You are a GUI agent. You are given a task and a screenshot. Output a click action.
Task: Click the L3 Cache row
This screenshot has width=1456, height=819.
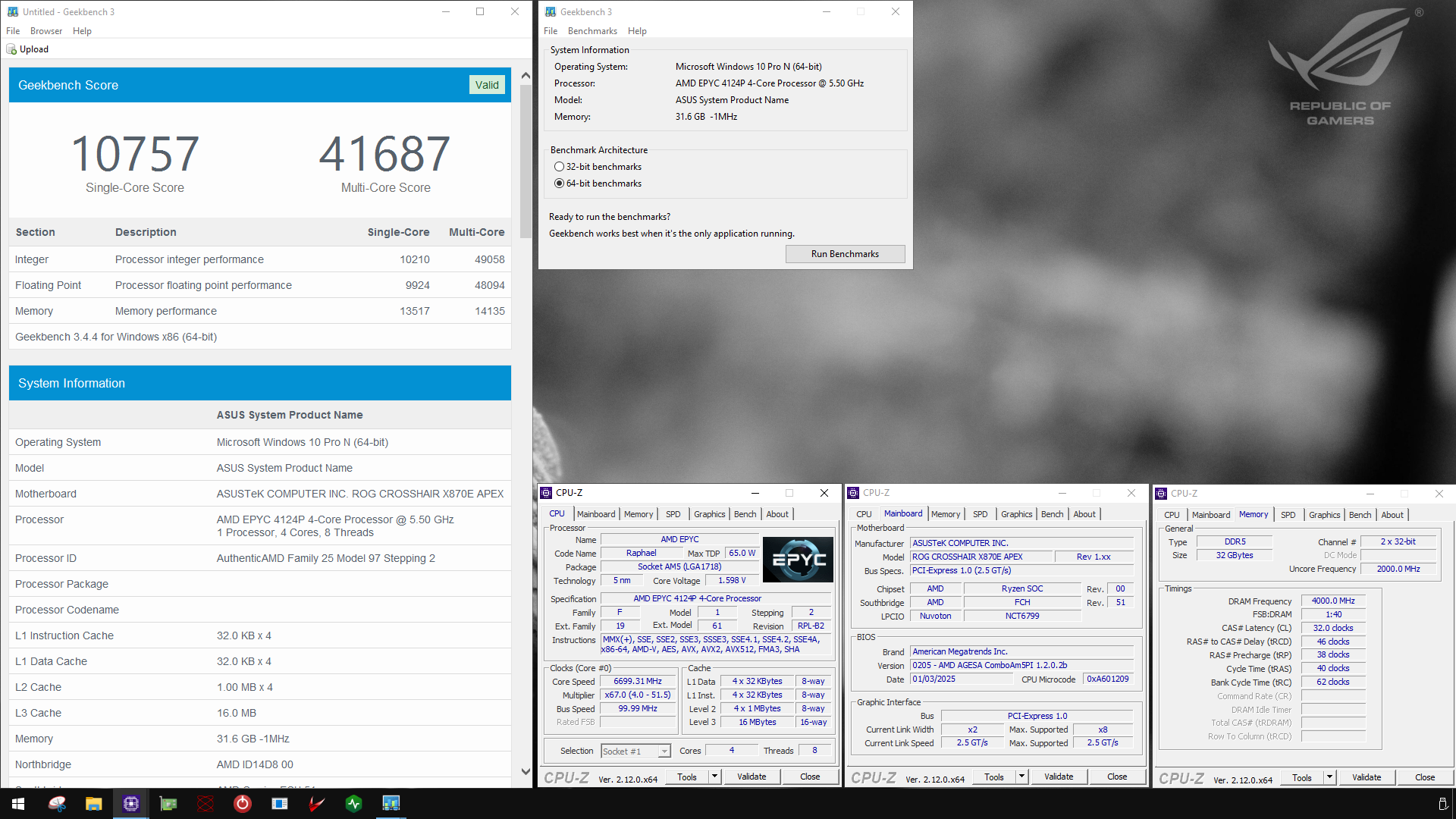[x=260, y=713]
